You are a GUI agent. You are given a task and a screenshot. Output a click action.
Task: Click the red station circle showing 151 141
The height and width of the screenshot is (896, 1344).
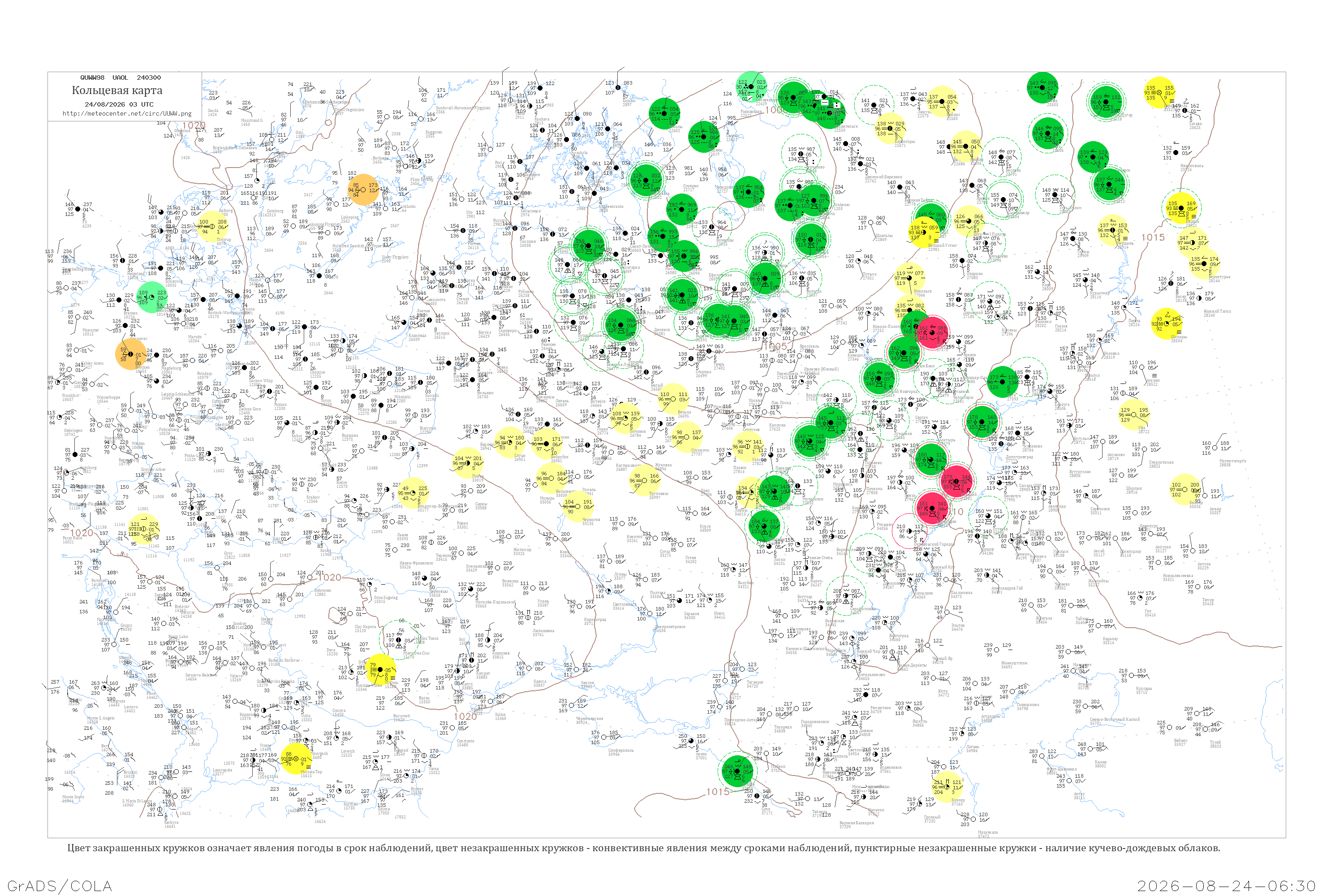pos(931,508)
